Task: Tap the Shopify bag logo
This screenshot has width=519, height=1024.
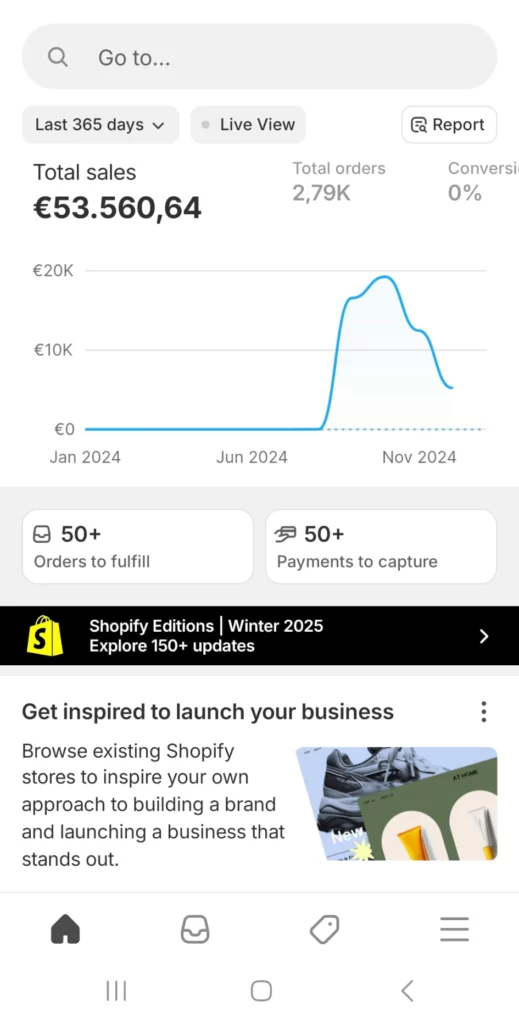Action: (45, 635)
